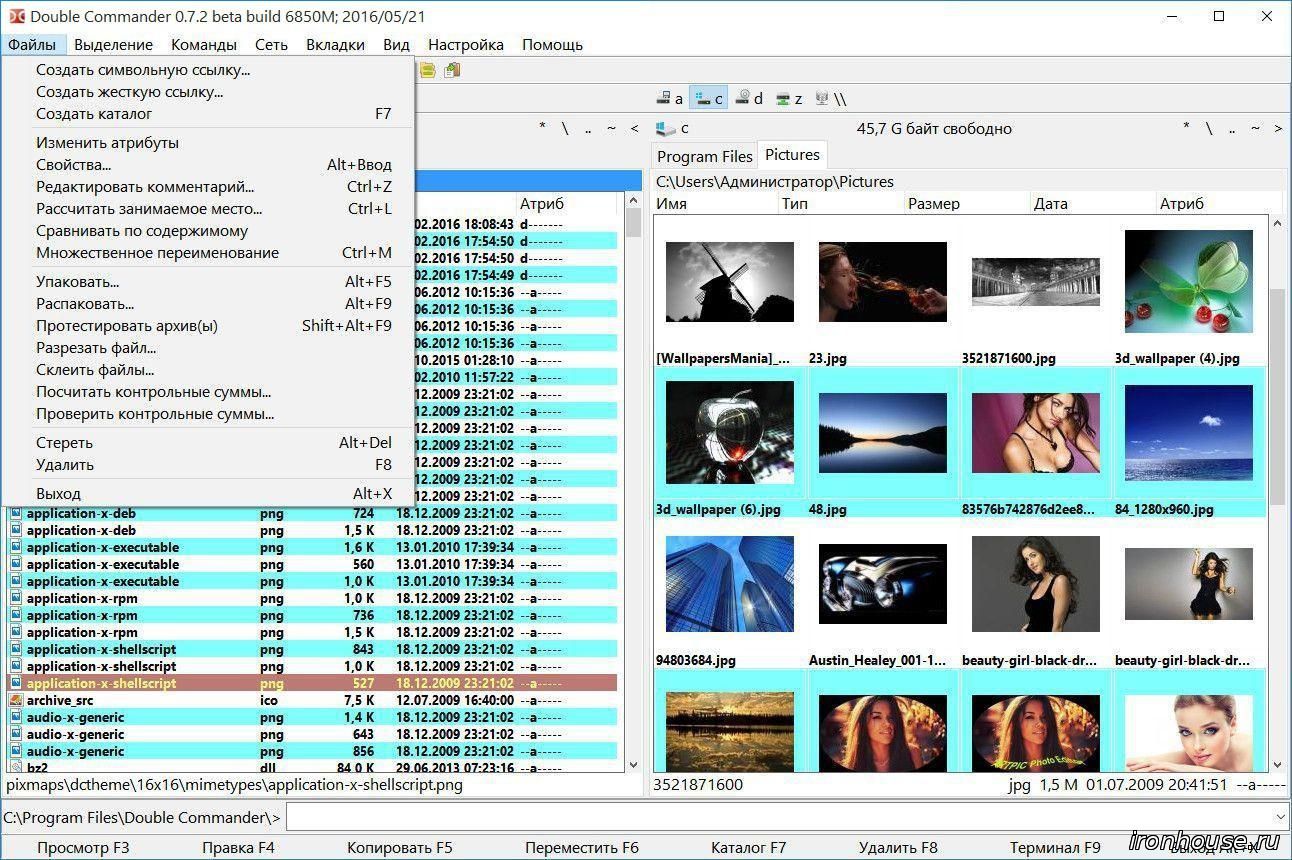Screen dimensions: 1292x860
Task: Select Austin_Healey car thumbnail
Action: tap(883, 584)
